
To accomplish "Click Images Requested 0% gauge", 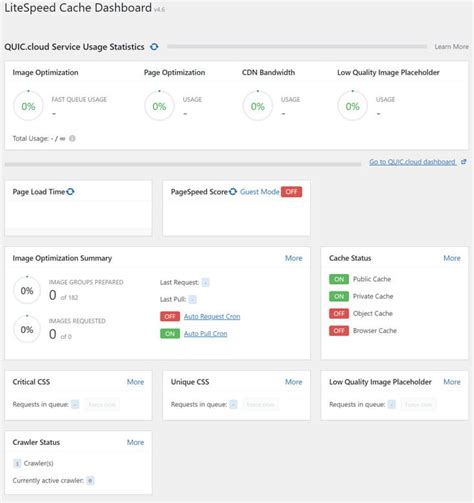I will coord(27,329).
